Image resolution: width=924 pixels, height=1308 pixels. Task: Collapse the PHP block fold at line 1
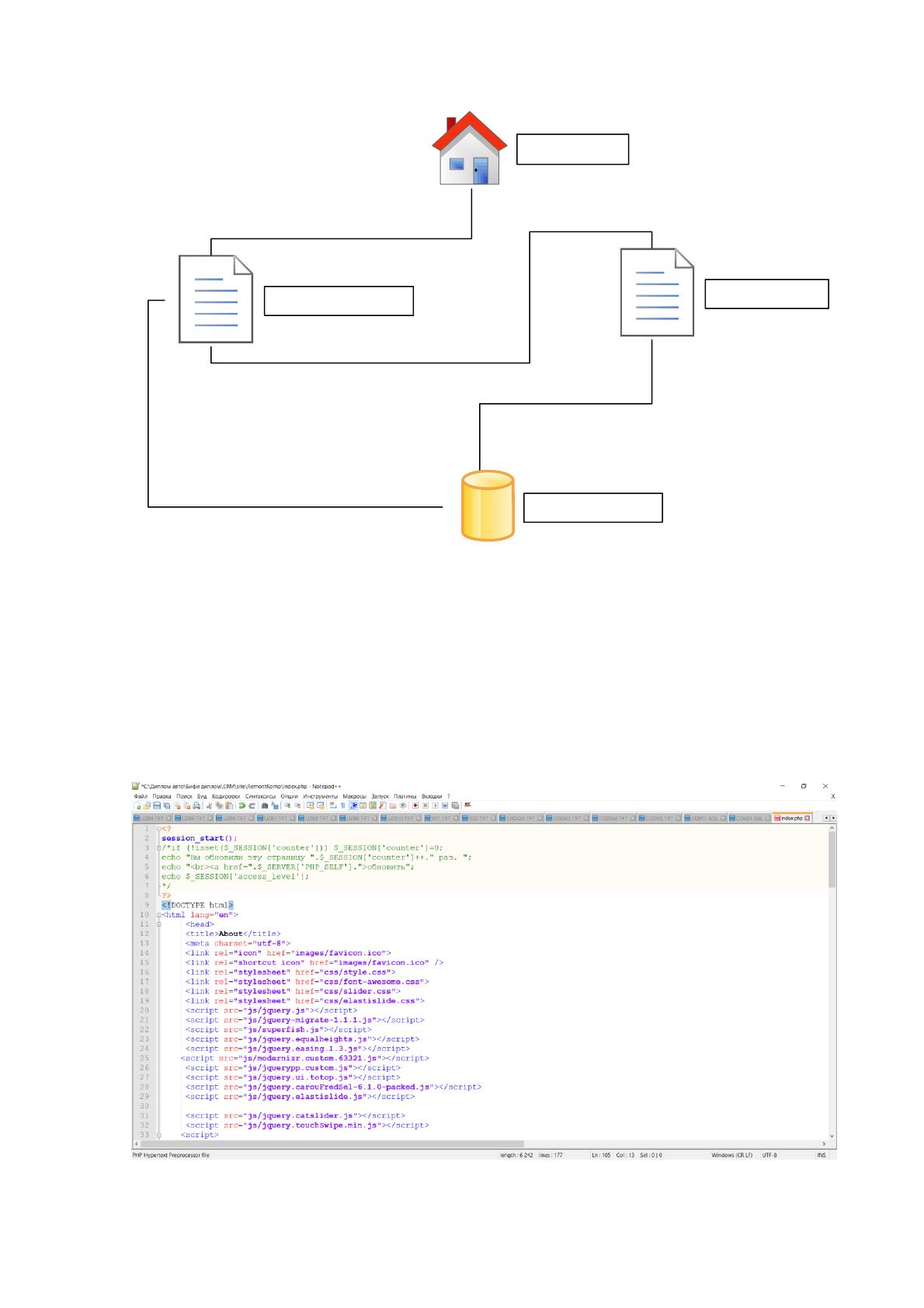[158, 829]
